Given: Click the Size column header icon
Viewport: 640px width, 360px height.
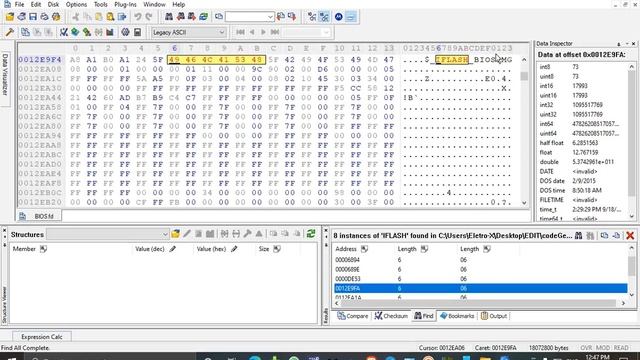Looking at the screenshot, I should pos(277,249).
